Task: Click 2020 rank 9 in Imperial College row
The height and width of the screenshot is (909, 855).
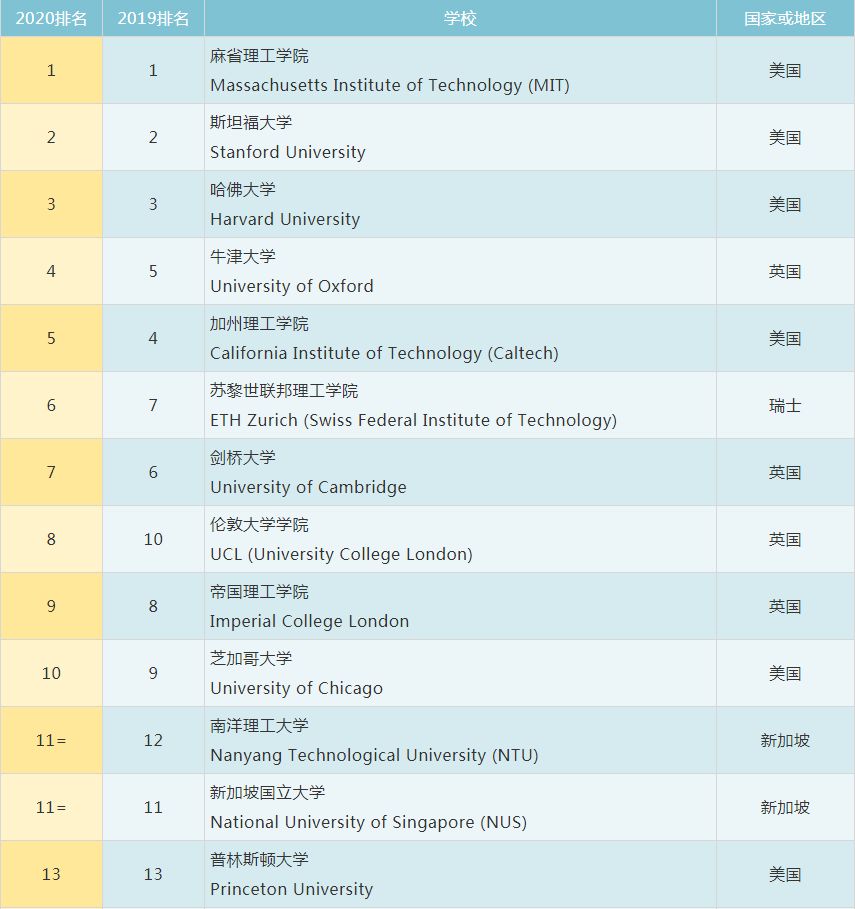Action: tap(51, 606)
